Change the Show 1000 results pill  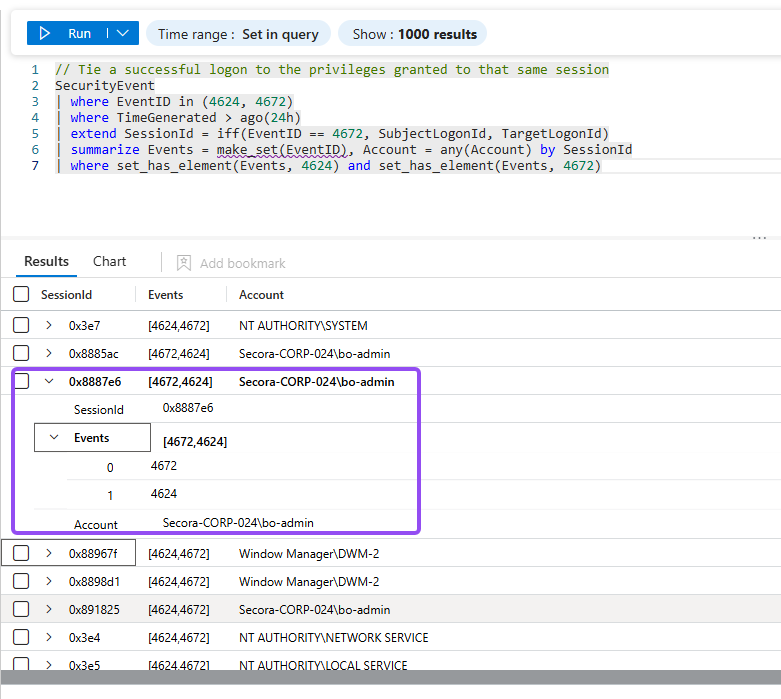pyautogui.click(x=412, y=34)
